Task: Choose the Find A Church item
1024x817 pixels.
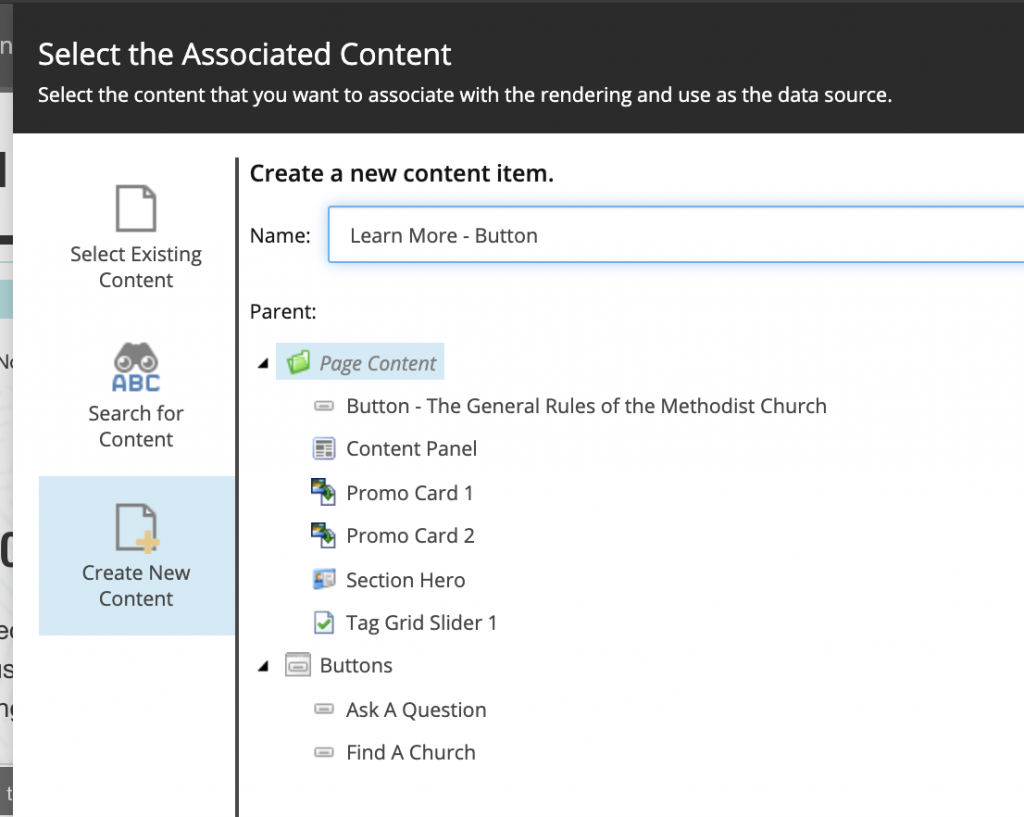Action: (x=411, y=752)
